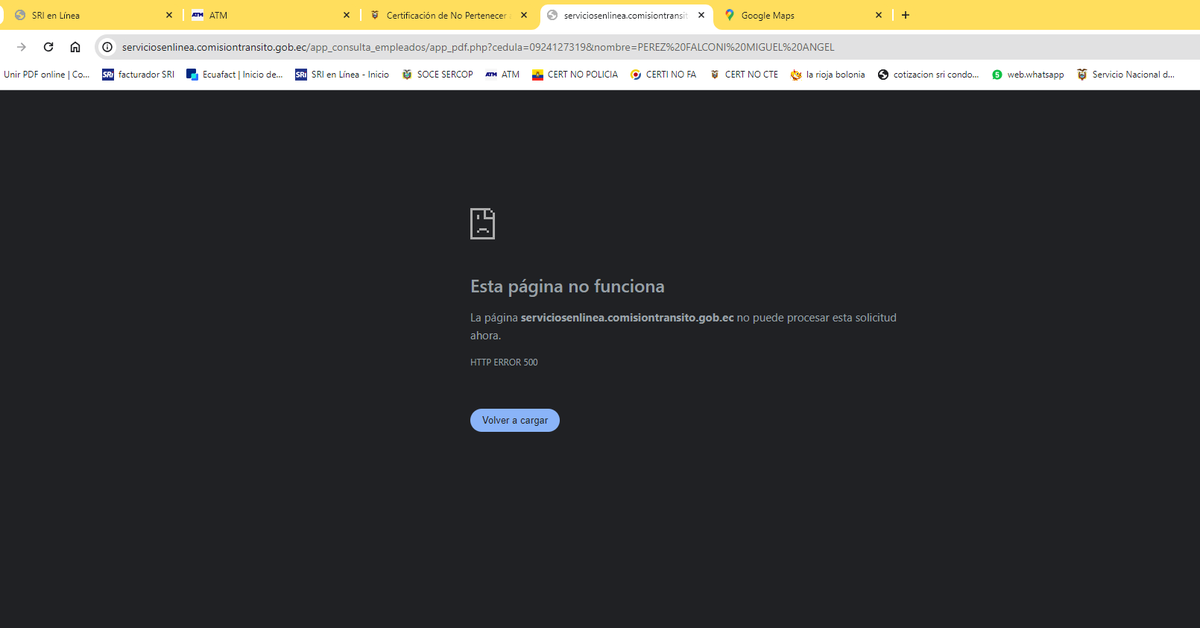
Task: Switch to the SRI en Línea tab
Action: pos(94,15)
